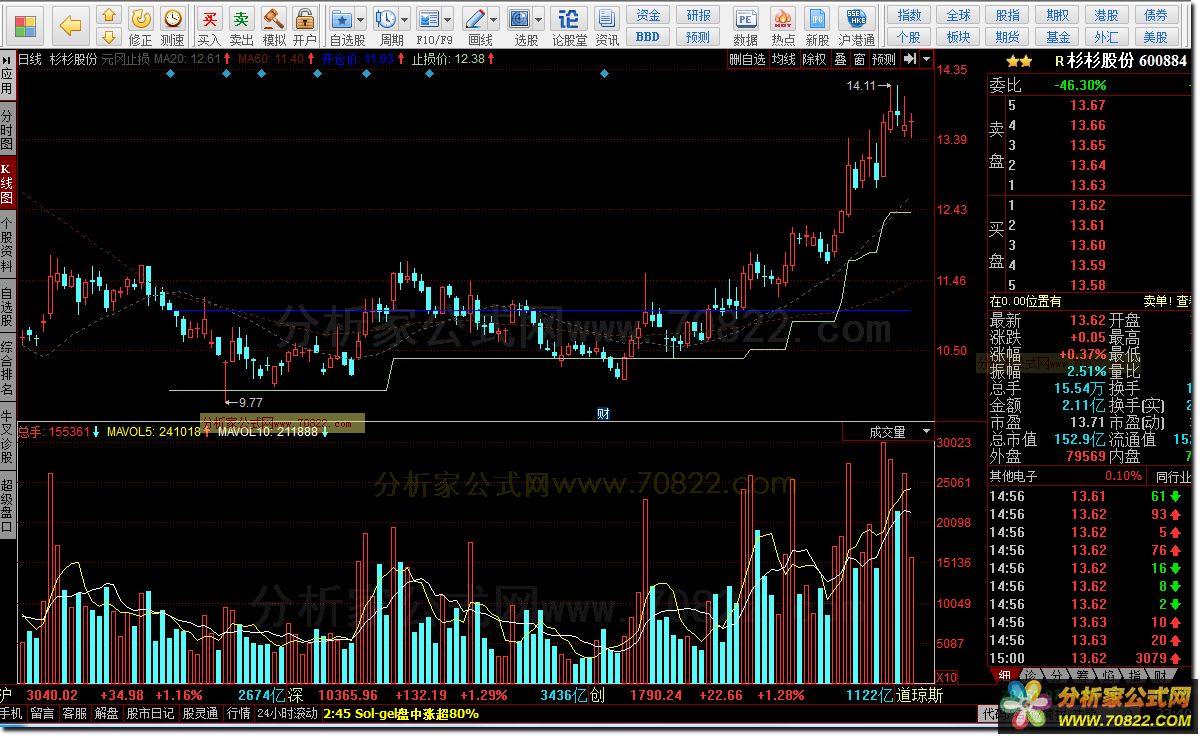The image size is (1200, 736).
Task: Click the 外汇 forex button
Action: click(x=1106, y=37)
